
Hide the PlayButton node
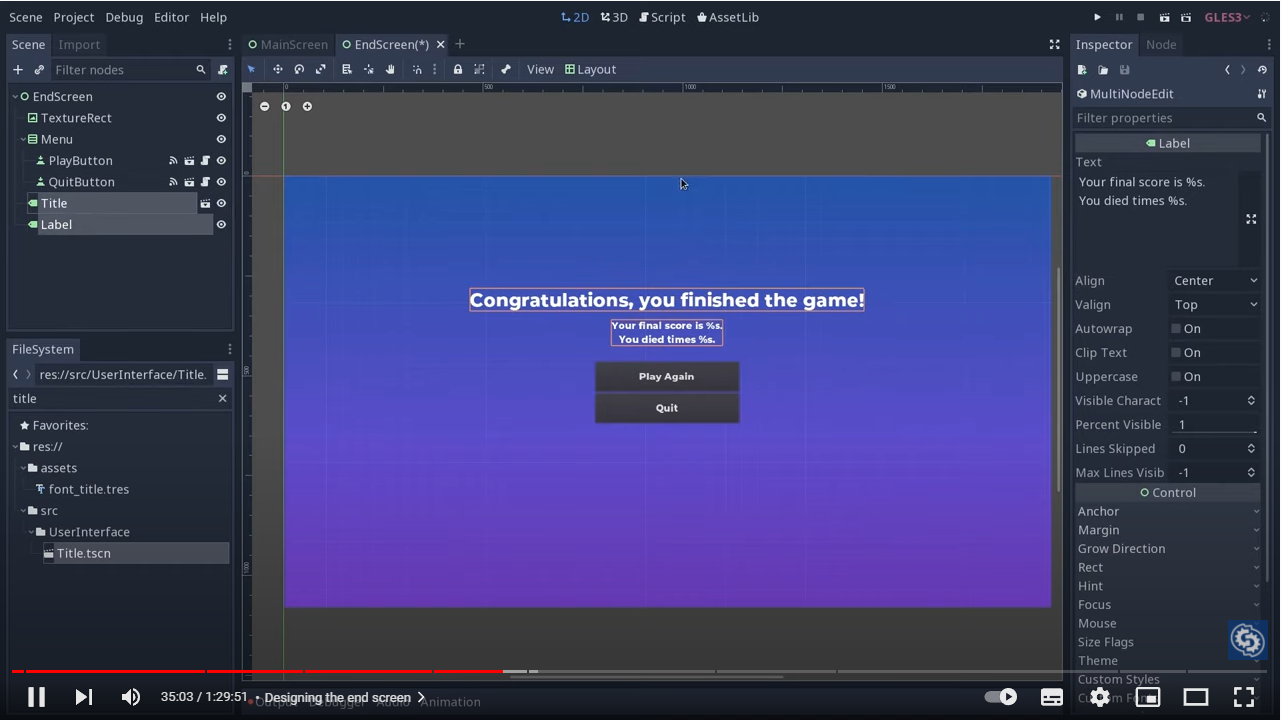point(221,160)
